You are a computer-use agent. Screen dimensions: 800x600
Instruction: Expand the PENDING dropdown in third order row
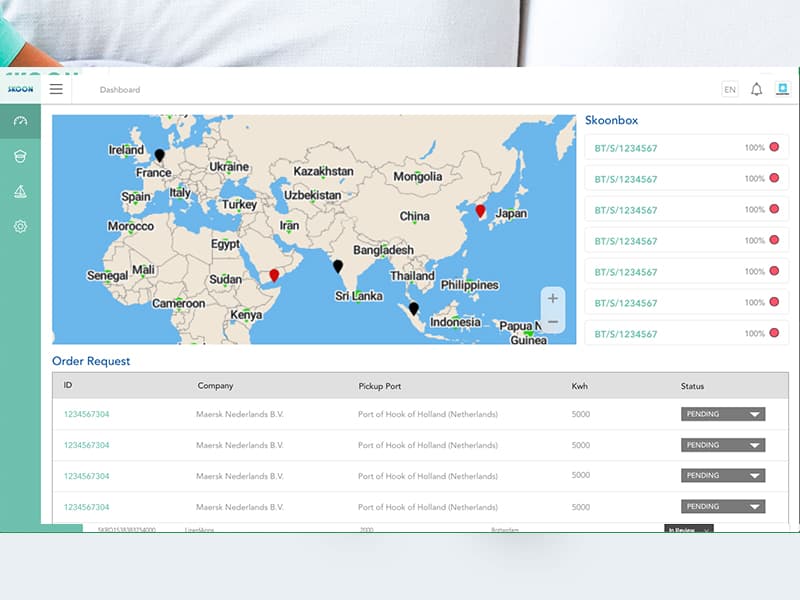pos(723,476)
